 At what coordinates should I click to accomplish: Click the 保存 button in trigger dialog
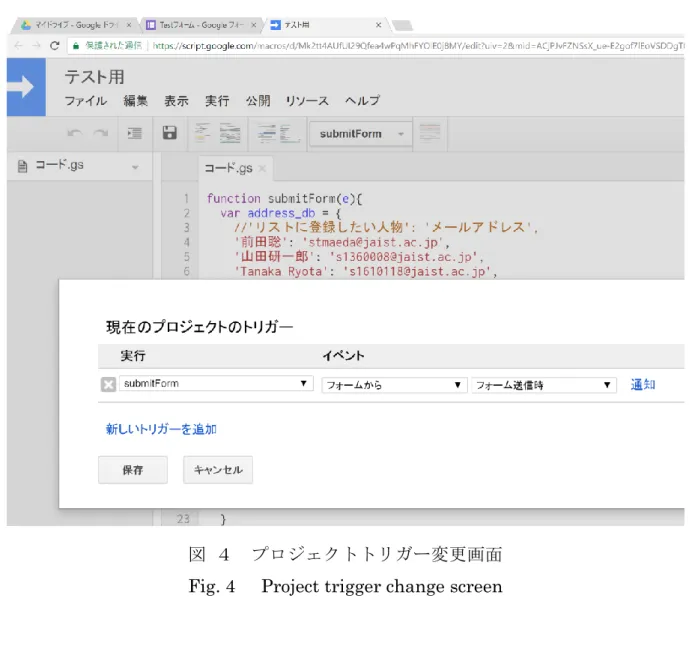(x=133, y=470)
